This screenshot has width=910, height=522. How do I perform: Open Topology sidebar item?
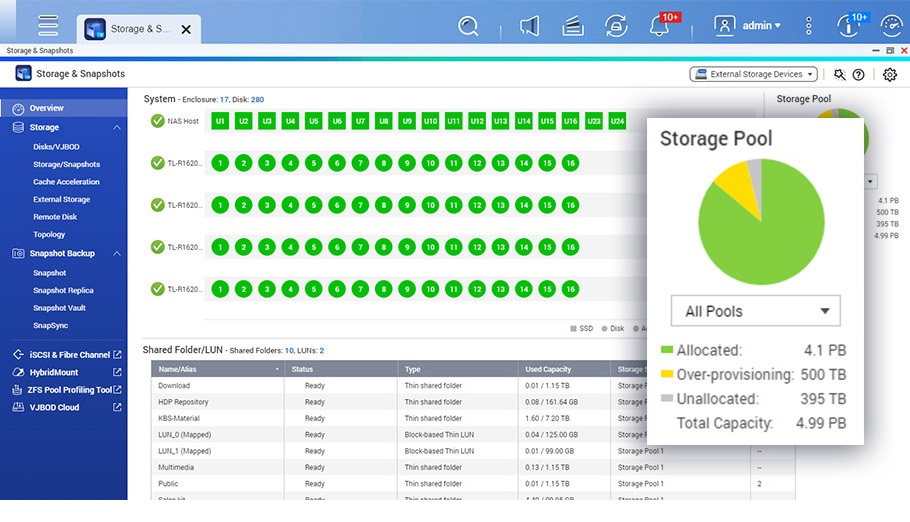(x=49, y=235)
